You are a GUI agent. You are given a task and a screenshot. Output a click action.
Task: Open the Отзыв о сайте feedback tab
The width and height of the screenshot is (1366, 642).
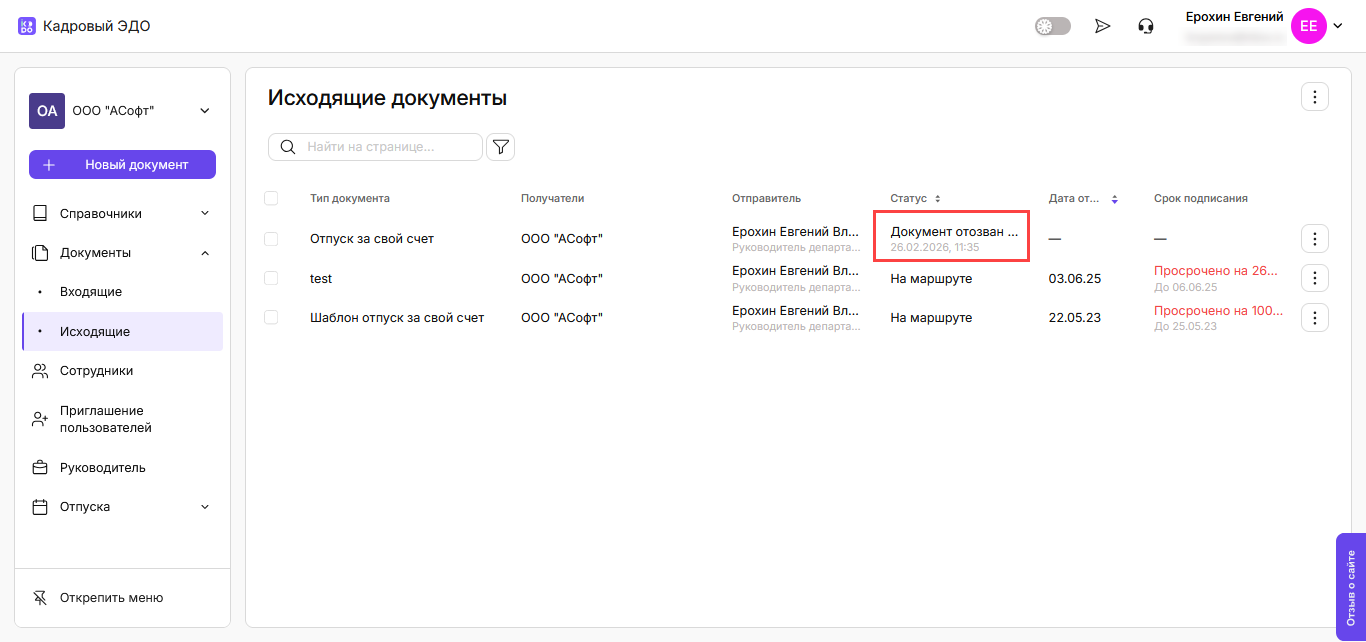(x=1350, y=587)
